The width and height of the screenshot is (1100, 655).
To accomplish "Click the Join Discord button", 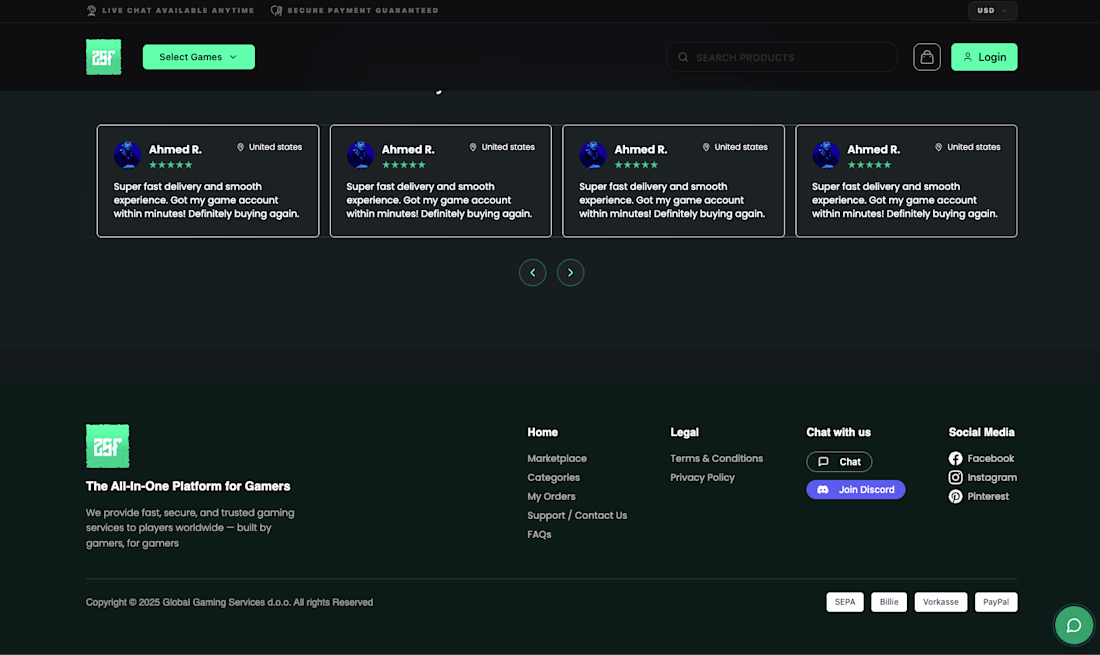I will [856, 489].
